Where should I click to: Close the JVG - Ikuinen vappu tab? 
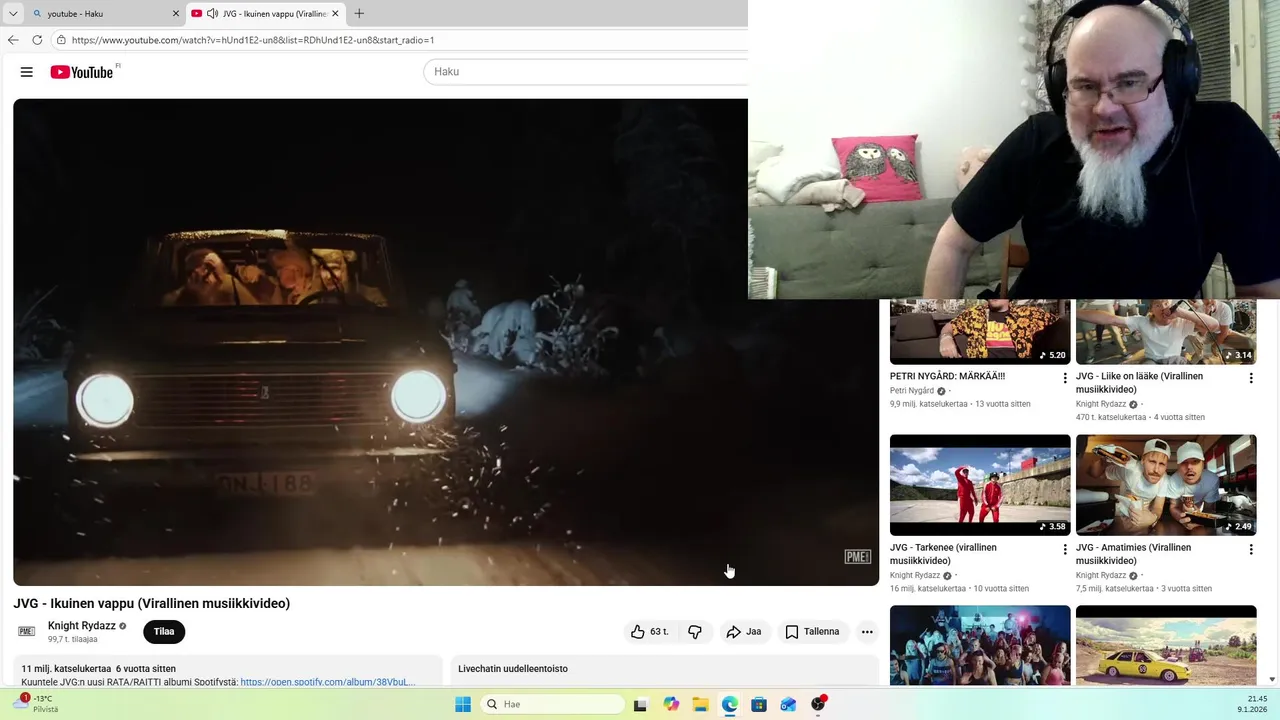(335, 14)
